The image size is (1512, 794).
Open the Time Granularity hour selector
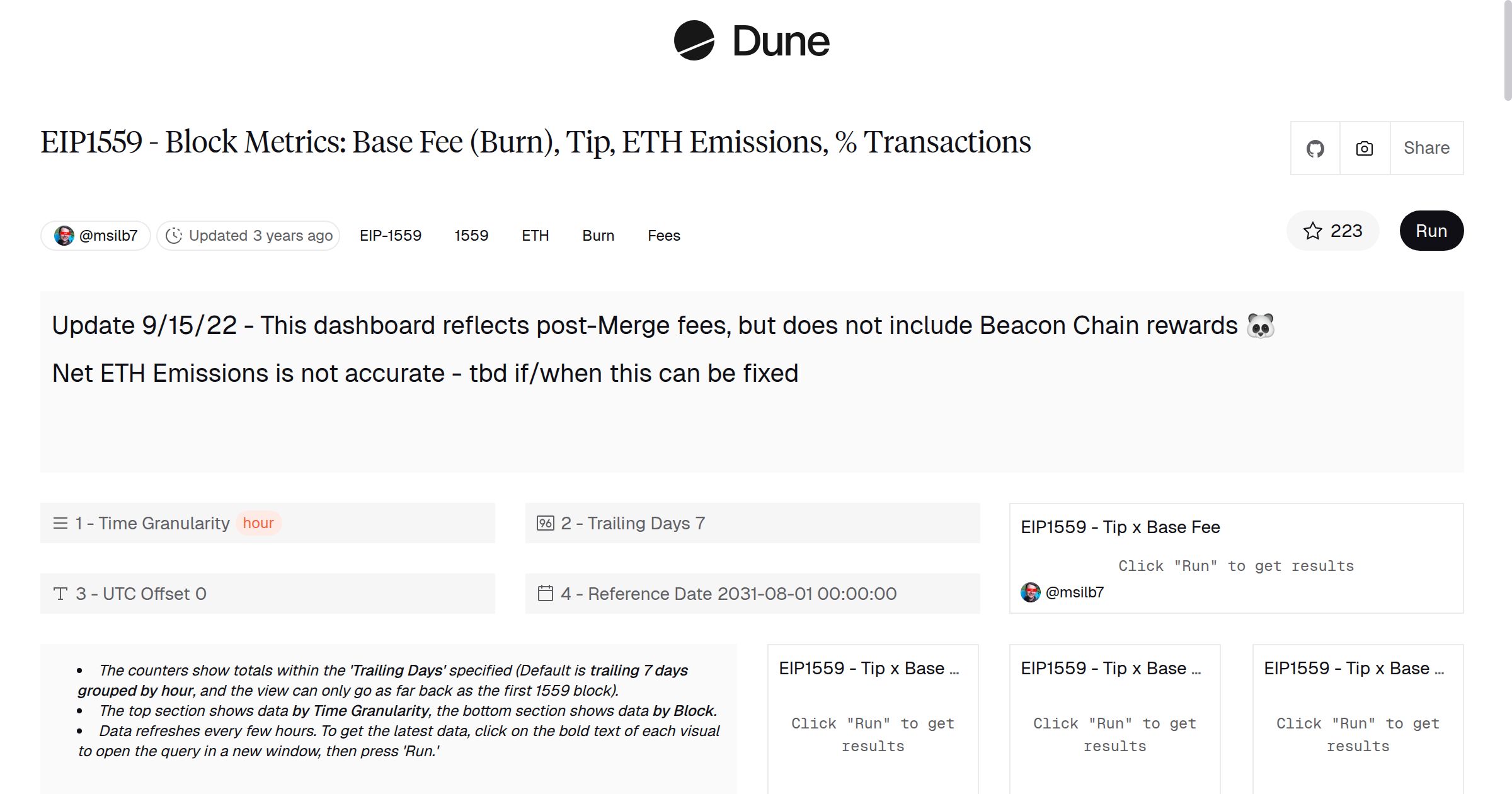258,522
